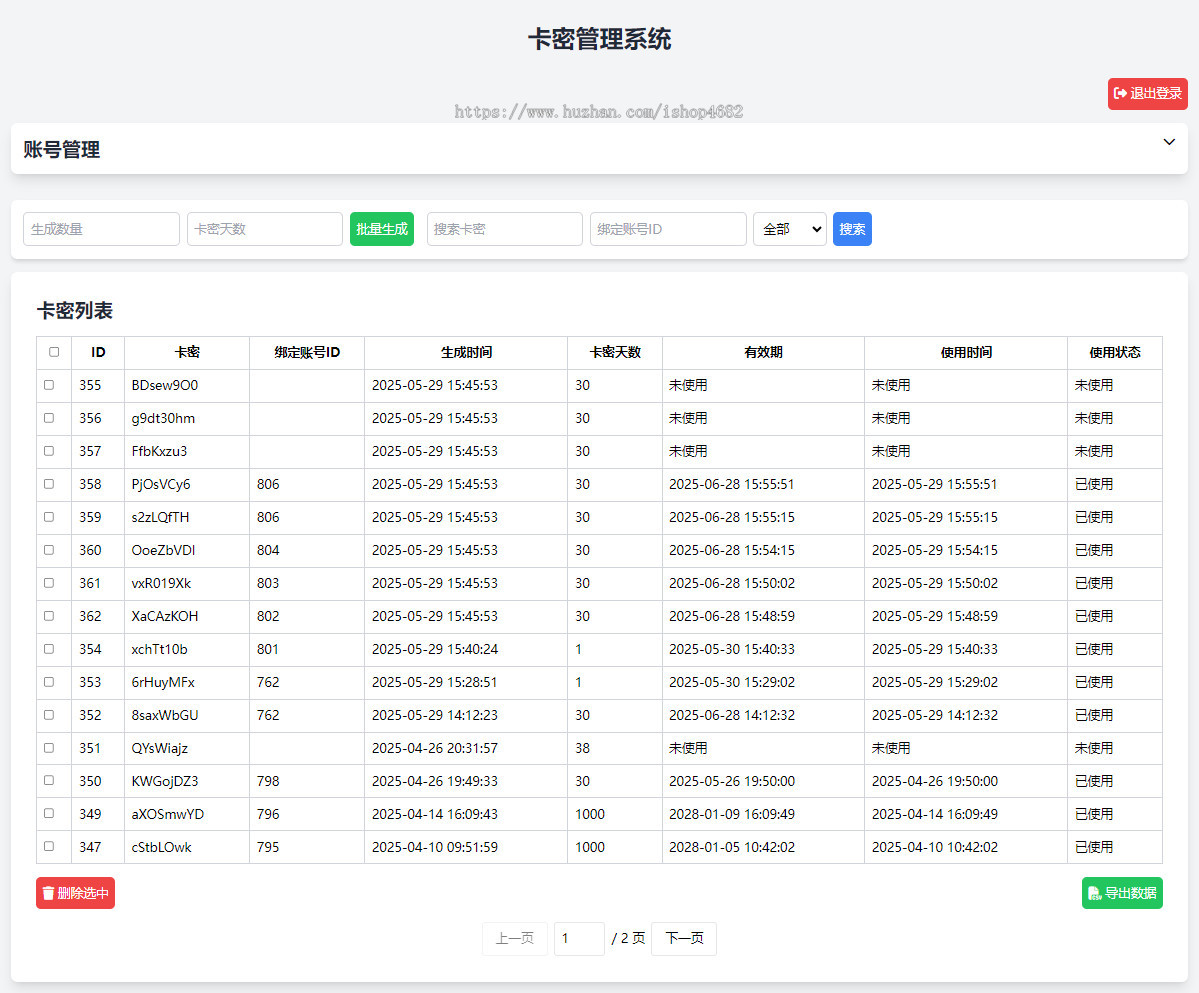This screenshot has height=993, width=1199.
Task: Select the checkbox for card cStbLOwk
Action: click(49, 846)
